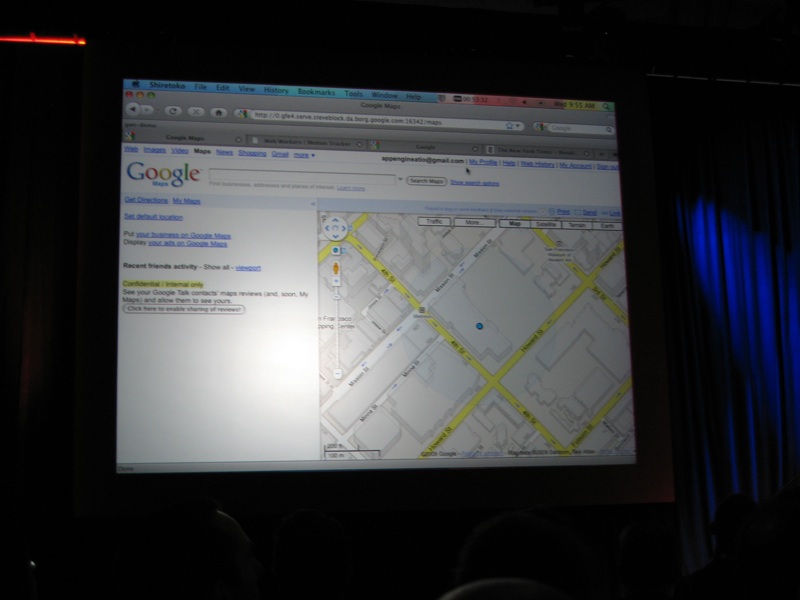
Task: Close the Google Maps browser tab
Action: pyautogui.click(x=238, y=139)
